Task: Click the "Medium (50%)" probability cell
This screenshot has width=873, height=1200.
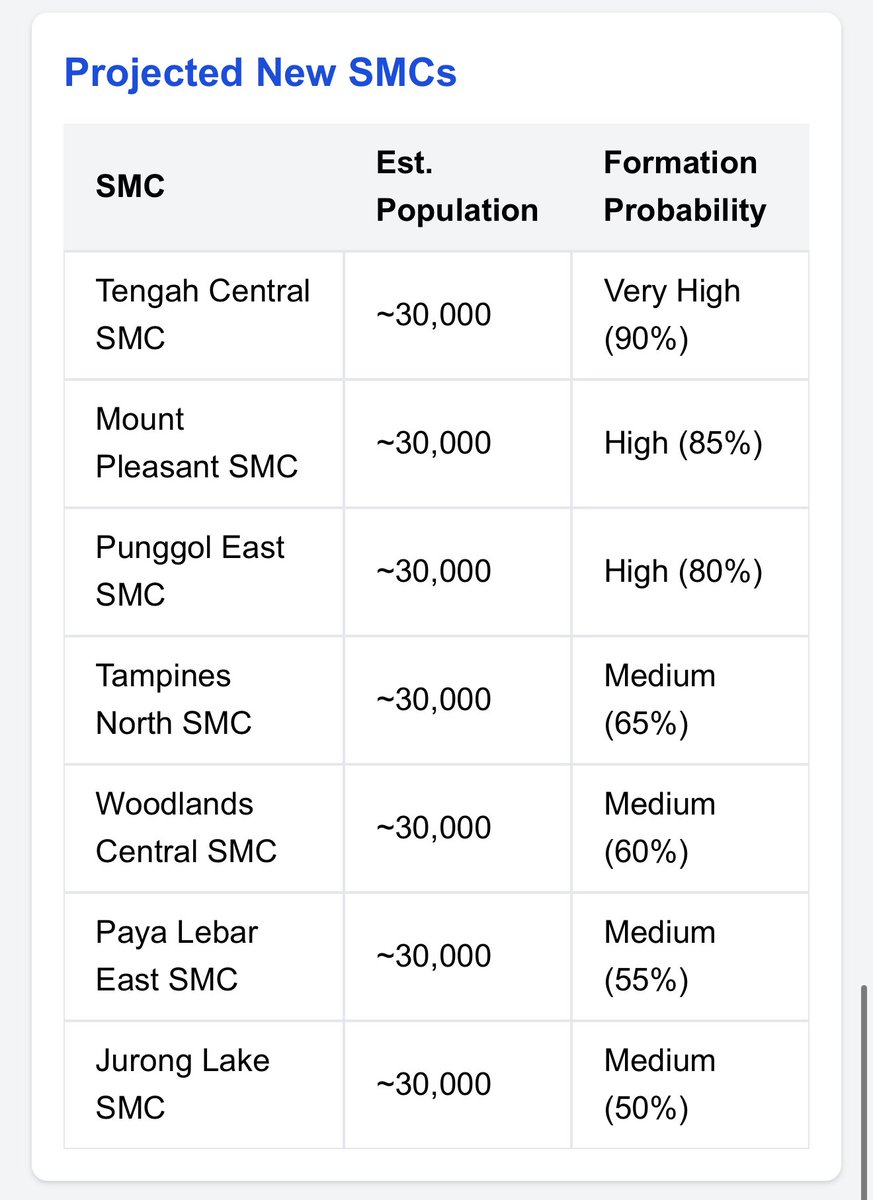Action: coord(660,1083)
